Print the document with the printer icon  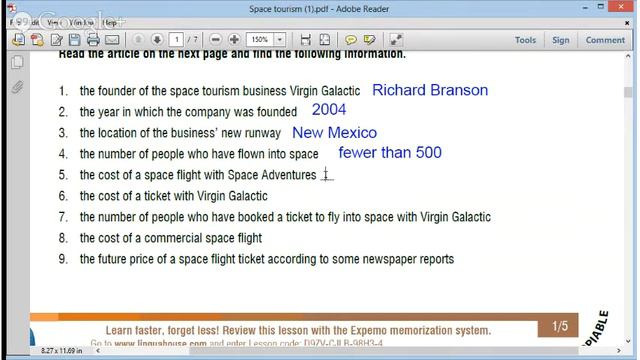coord(93,40)
